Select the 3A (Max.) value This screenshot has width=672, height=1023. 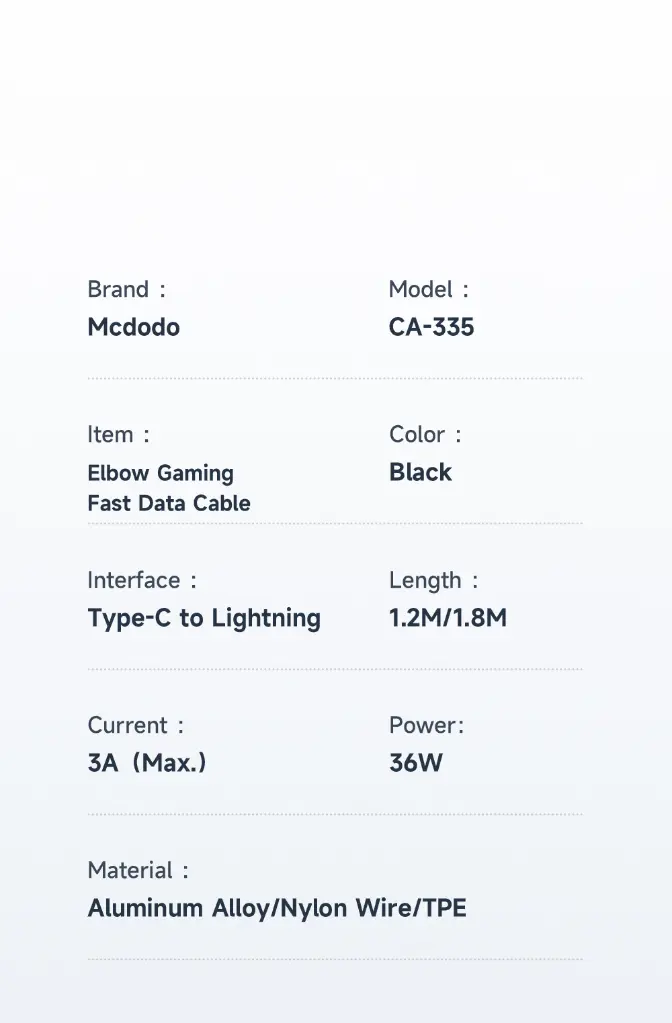pyautogui.click(x=147, y=763)
